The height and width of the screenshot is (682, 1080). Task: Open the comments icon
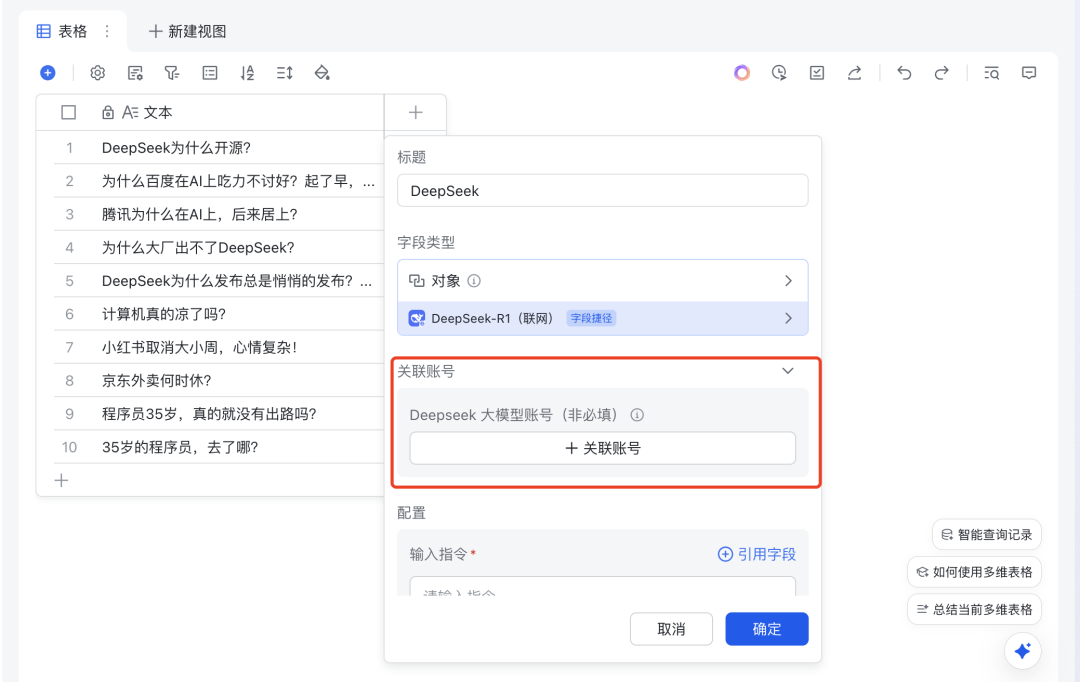coord(1029,72)
